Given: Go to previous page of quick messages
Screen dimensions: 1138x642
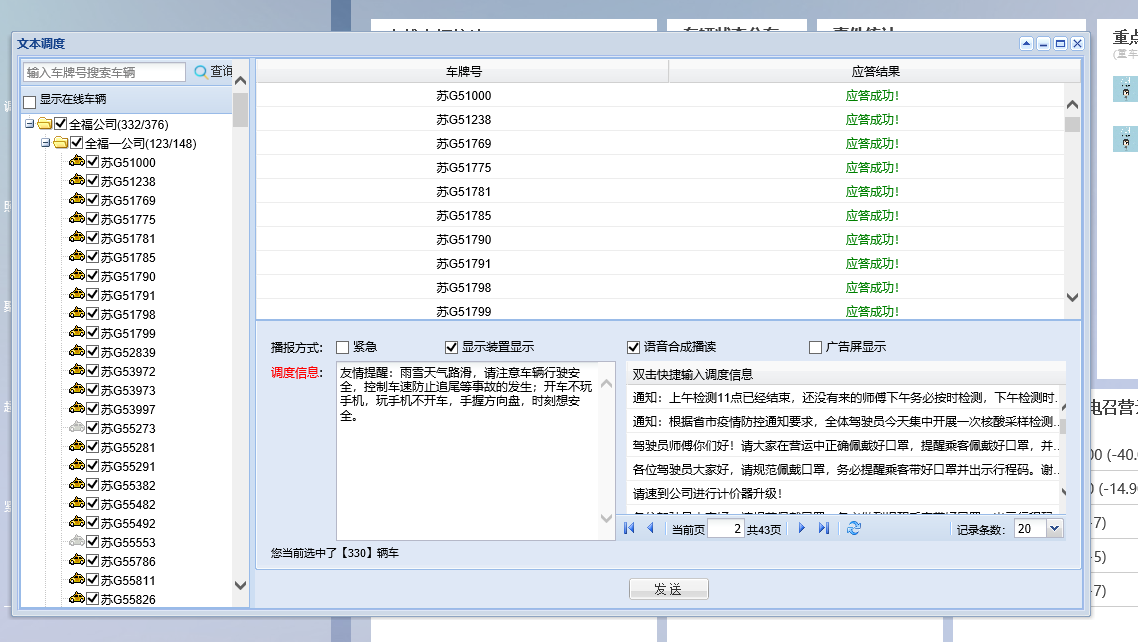Looking at the screenshot, I should coord(650,528).
